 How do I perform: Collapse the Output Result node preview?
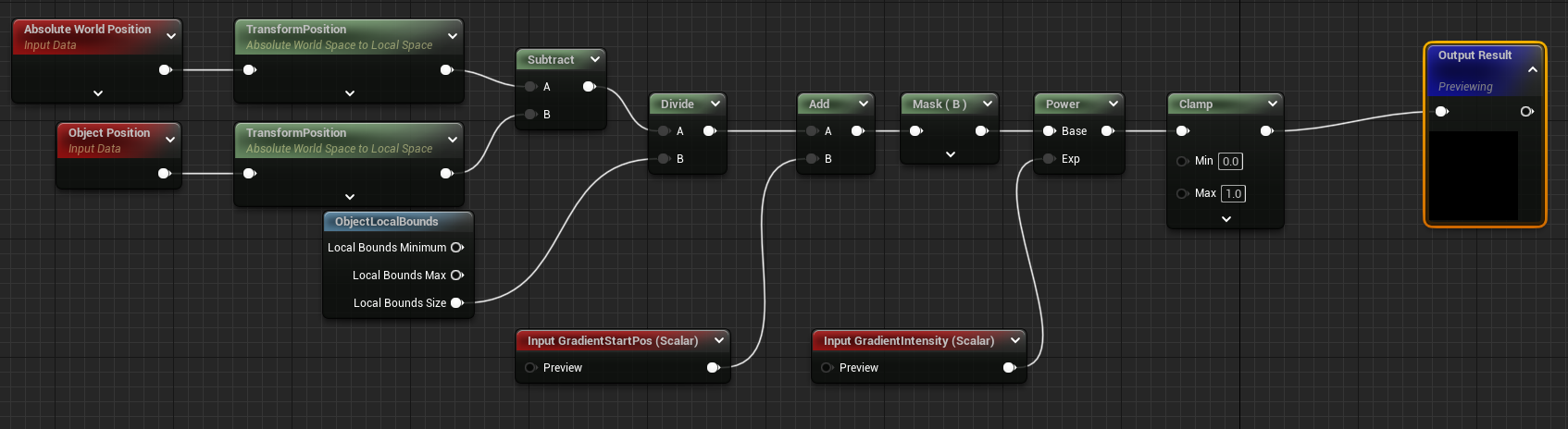1533,70
